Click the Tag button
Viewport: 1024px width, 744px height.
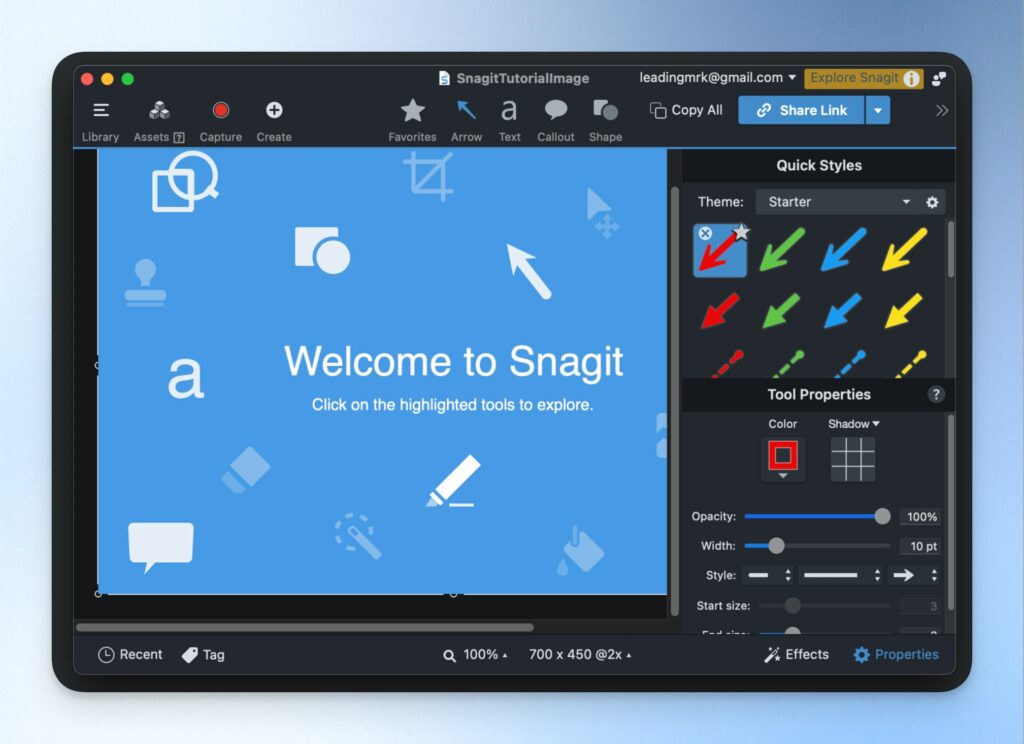pos(203,655)
